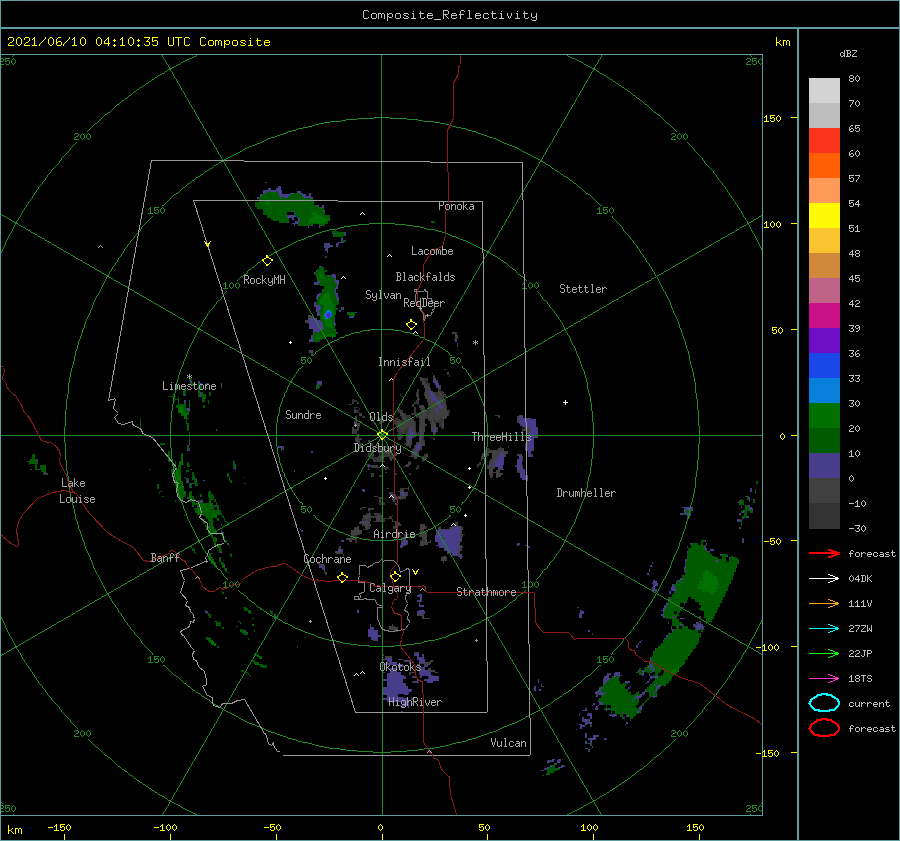Click the Lacombe city label

(x=432, y=251)
